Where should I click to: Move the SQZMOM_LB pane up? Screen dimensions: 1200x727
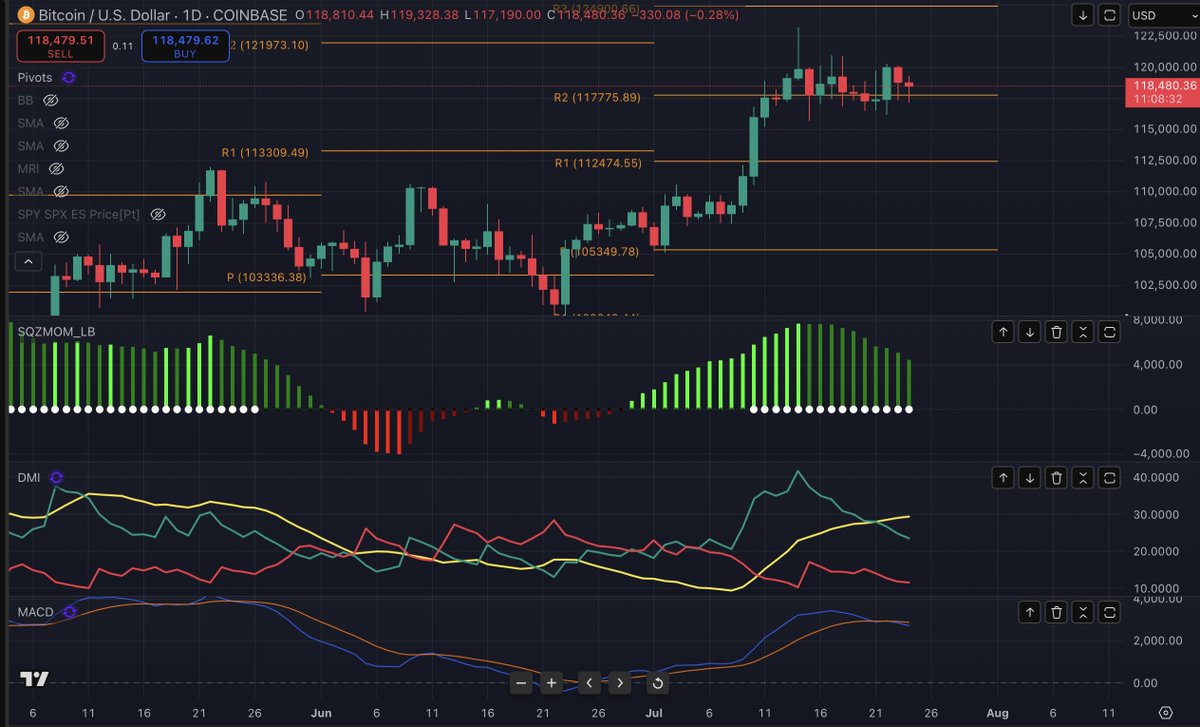[1003, 332]
